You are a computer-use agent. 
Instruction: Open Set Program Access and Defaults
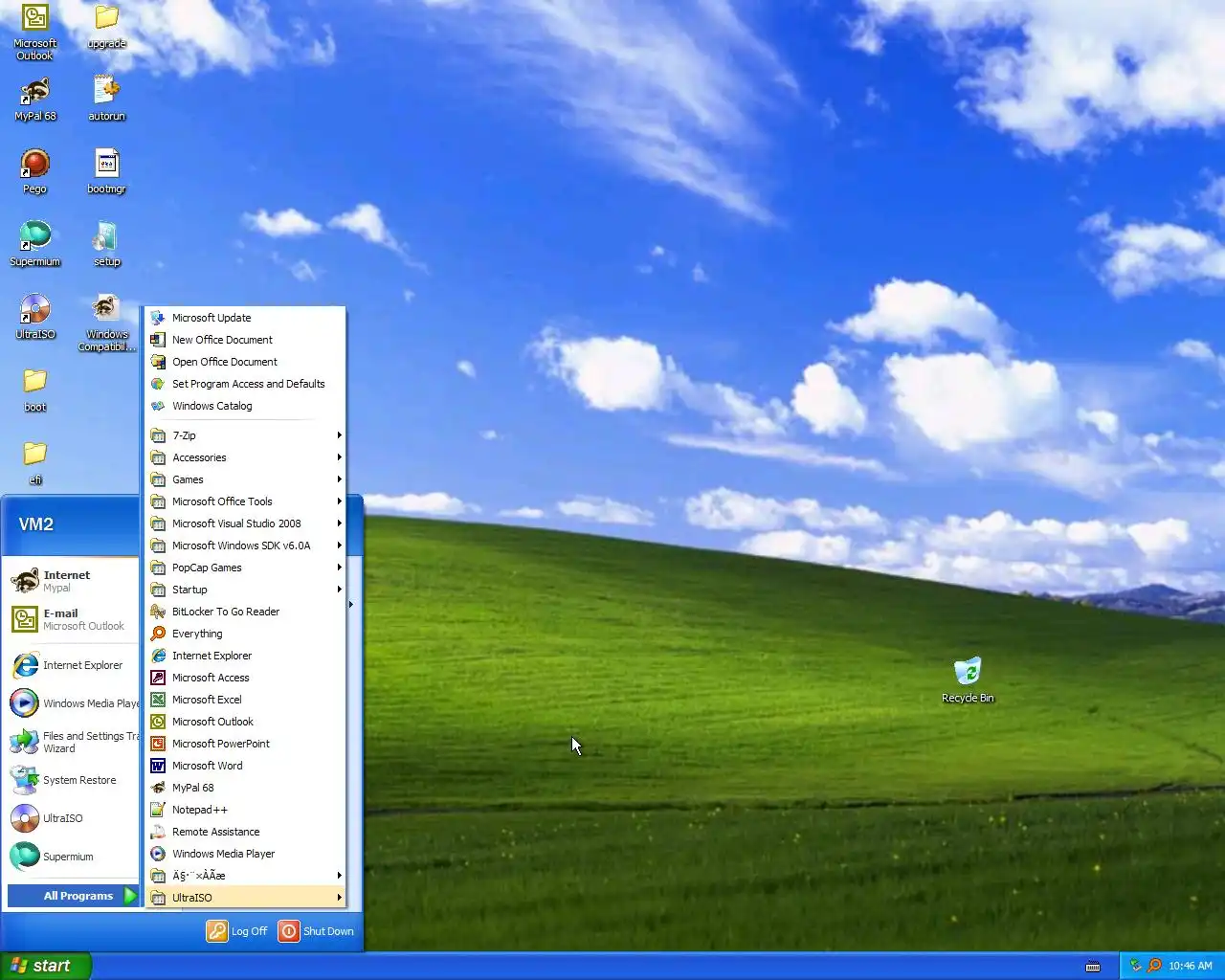coord(245,384)
